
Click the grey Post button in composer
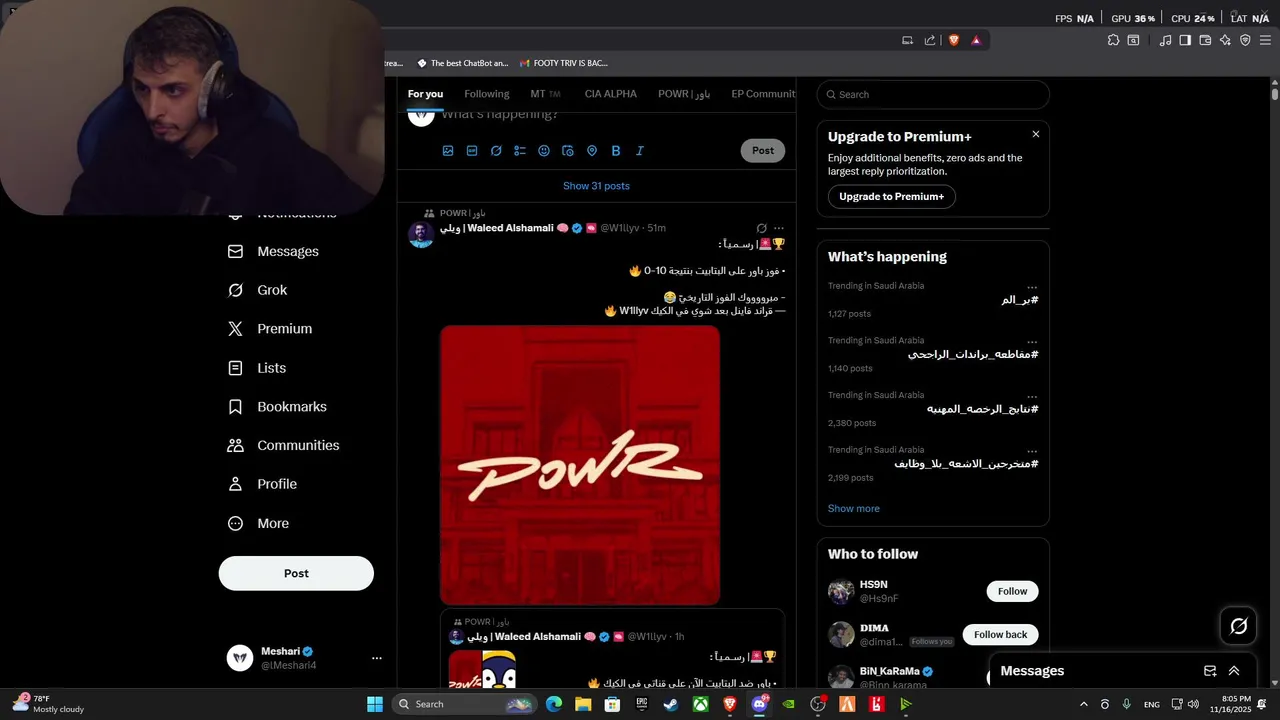(x=763, y=151)
